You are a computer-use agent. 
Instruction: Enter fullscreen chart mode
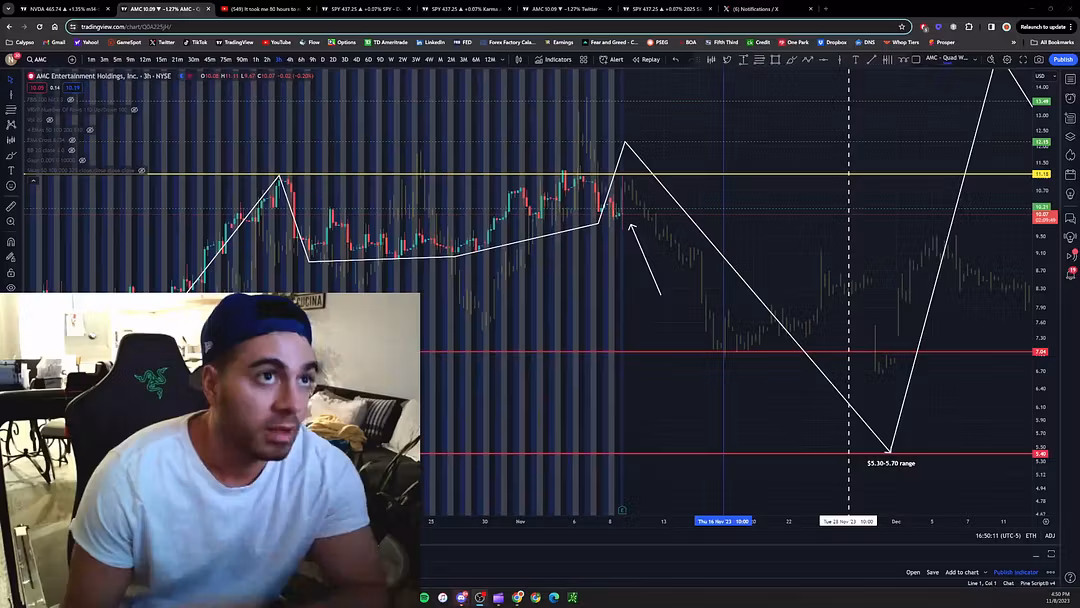pyautogui.click(x=1023, y=59)
